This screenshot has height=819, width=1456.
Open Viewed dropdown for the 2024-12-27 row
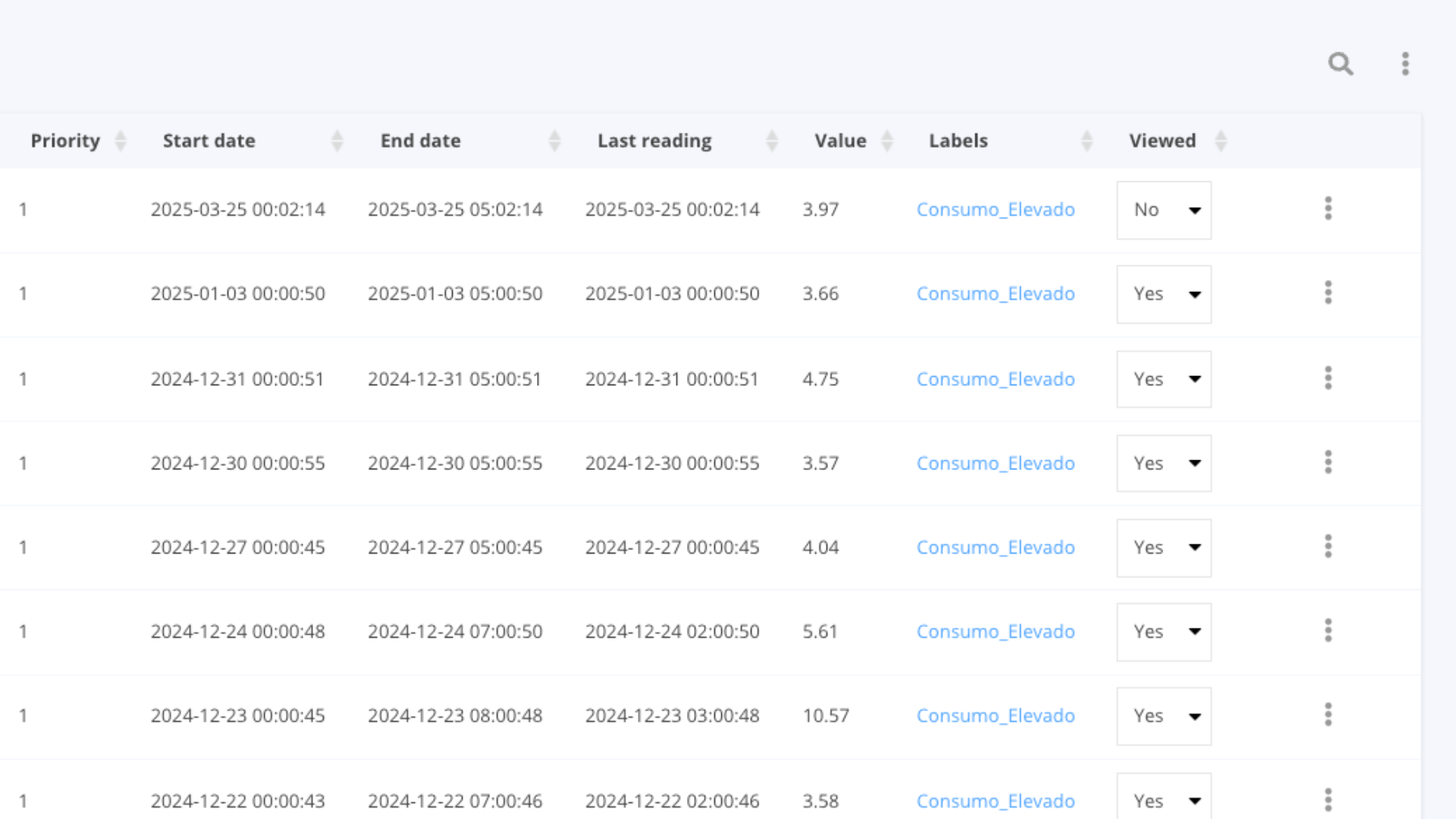[x=1164, y=548]
